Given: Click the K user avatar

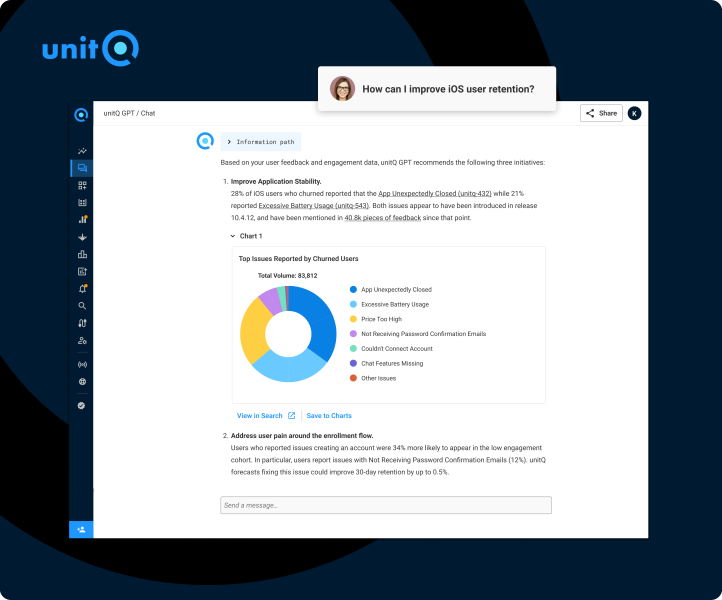Looking at the screenshot, I should click(x=634, y=113).
